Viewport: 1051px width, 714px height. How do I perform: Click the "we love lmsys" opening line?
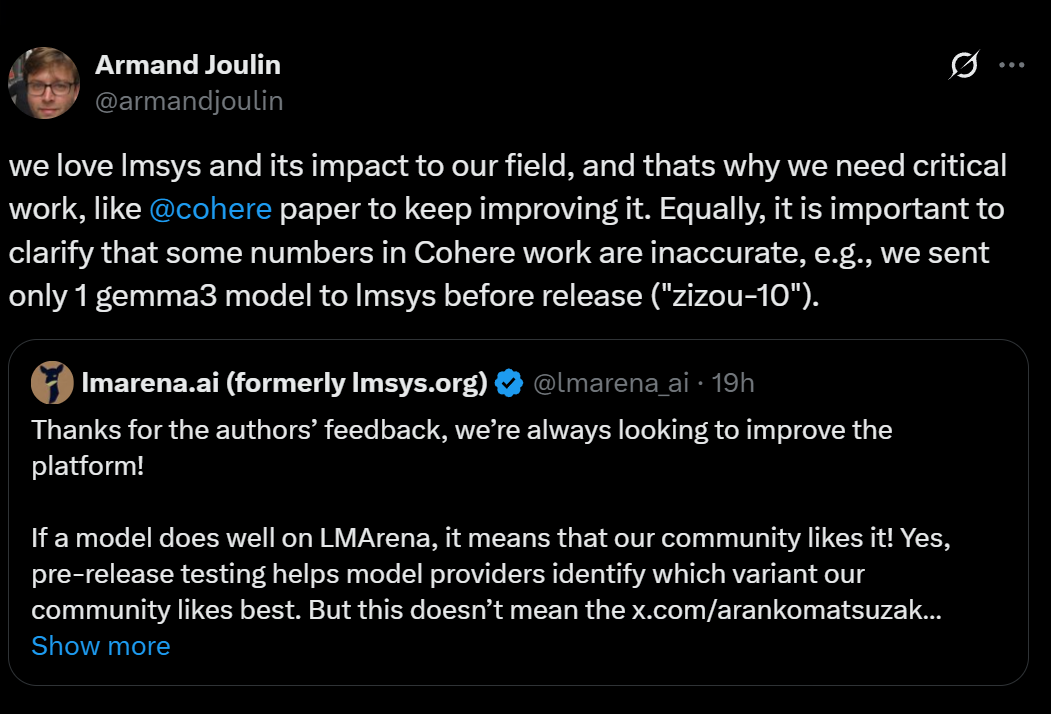pyautogui.click(x=507, y=166)
